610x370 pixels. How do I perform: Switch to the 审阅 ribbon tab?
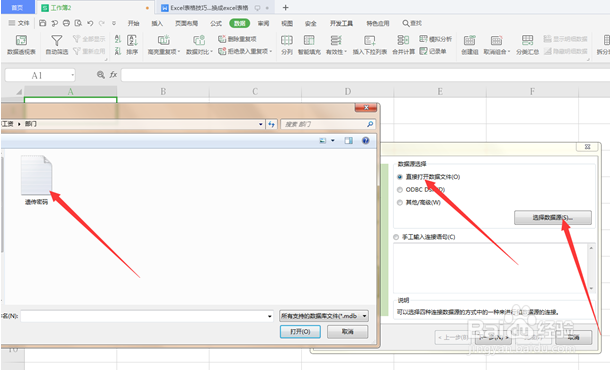(x=263, y=23)
